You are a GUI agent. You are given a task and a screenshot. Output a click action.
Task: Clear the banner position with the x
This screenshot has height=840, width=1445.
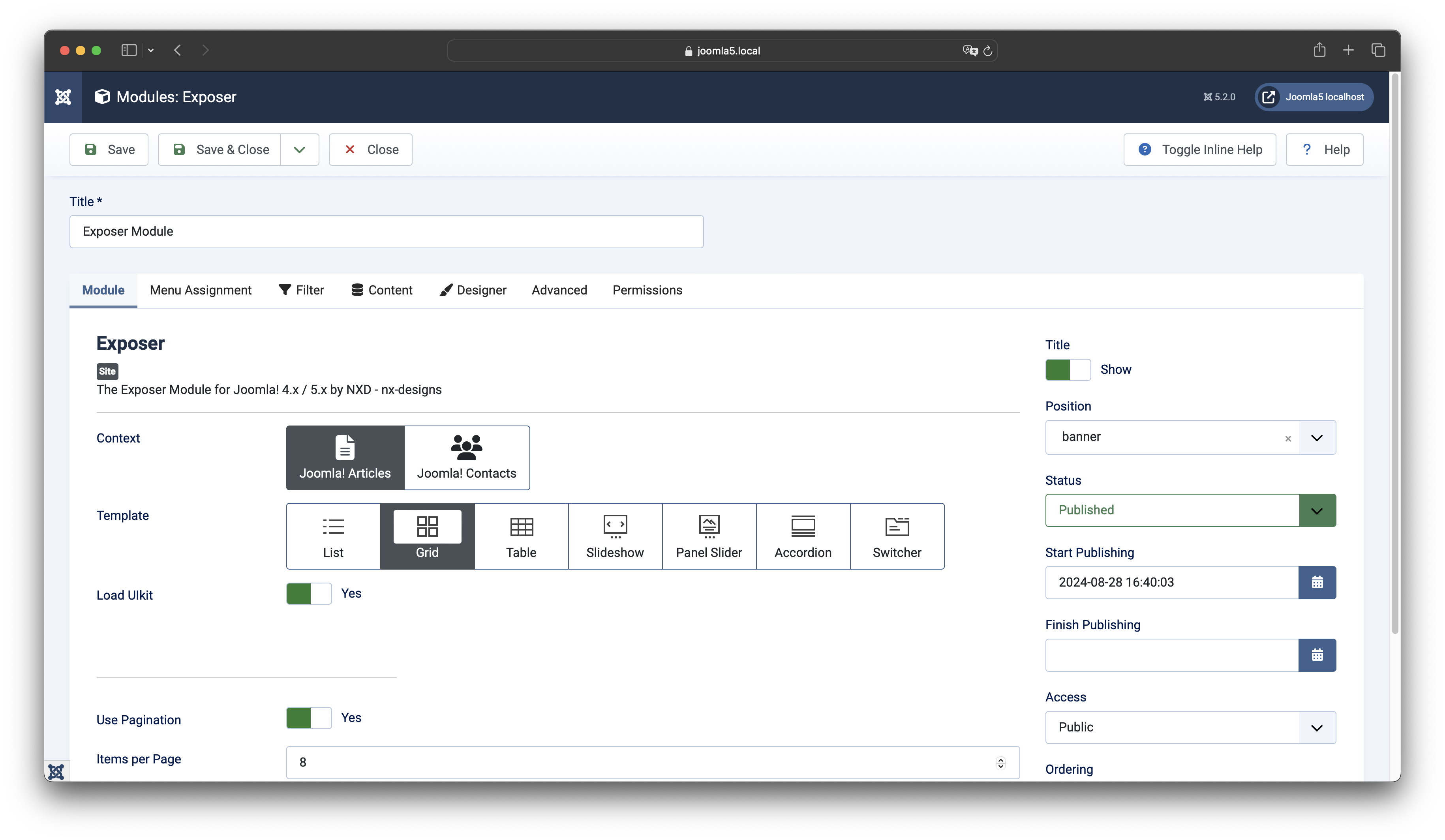pos(1288,439)
